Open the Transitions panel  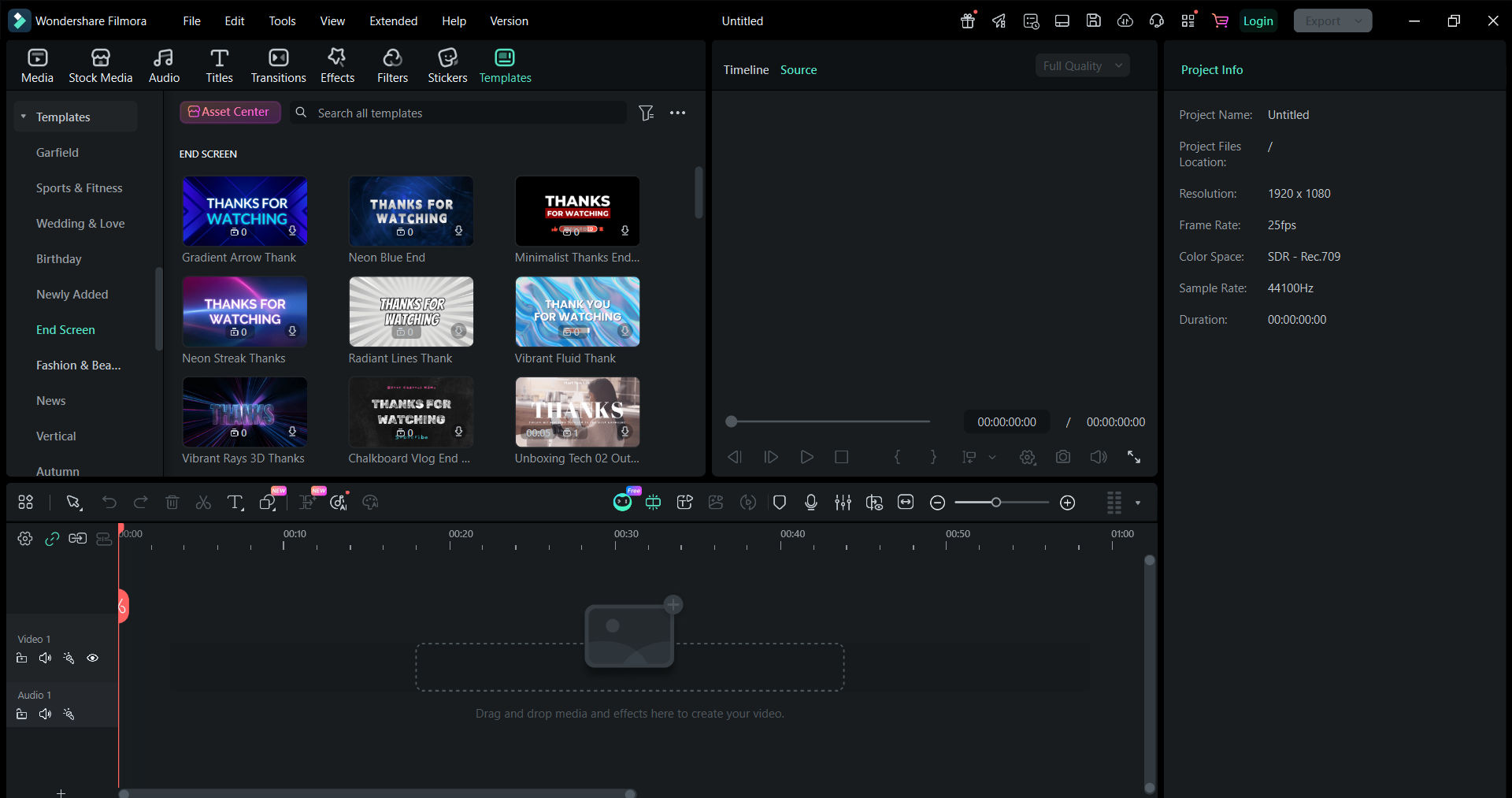278,65
